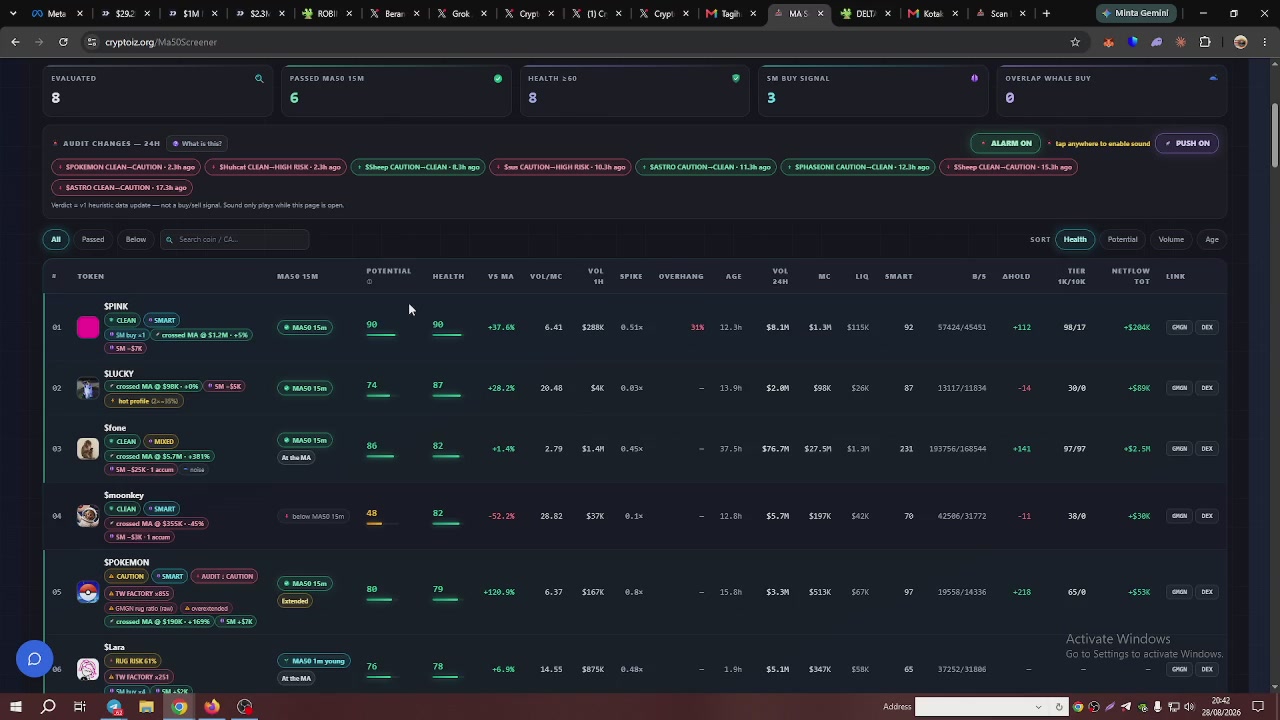The image size is (1280, 720).
Task: Expand the What is this? explainer
Action: (x=196, y=143)
